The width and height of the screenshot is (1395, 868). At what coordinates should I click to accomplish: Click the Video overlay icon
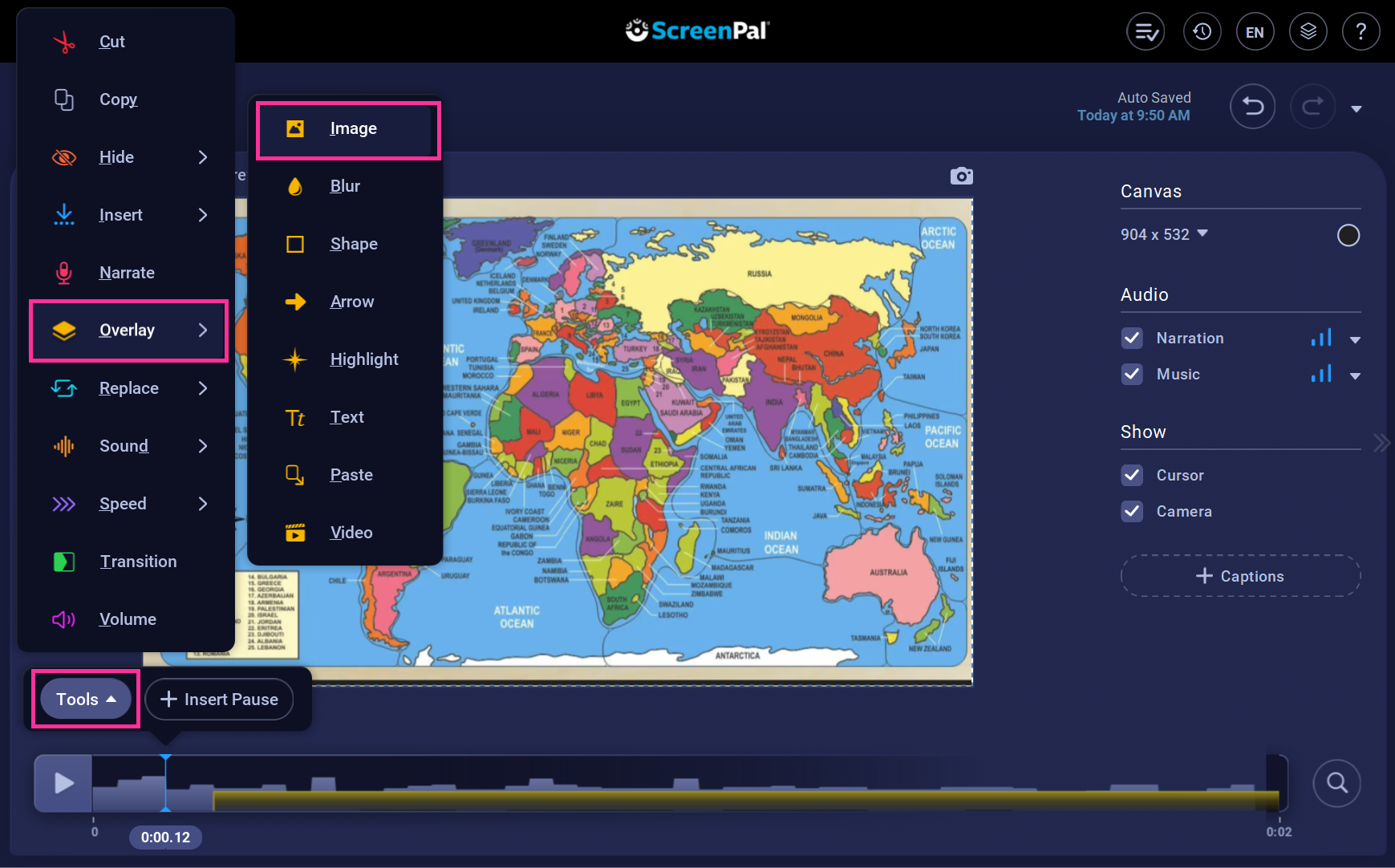coord(295,533)
